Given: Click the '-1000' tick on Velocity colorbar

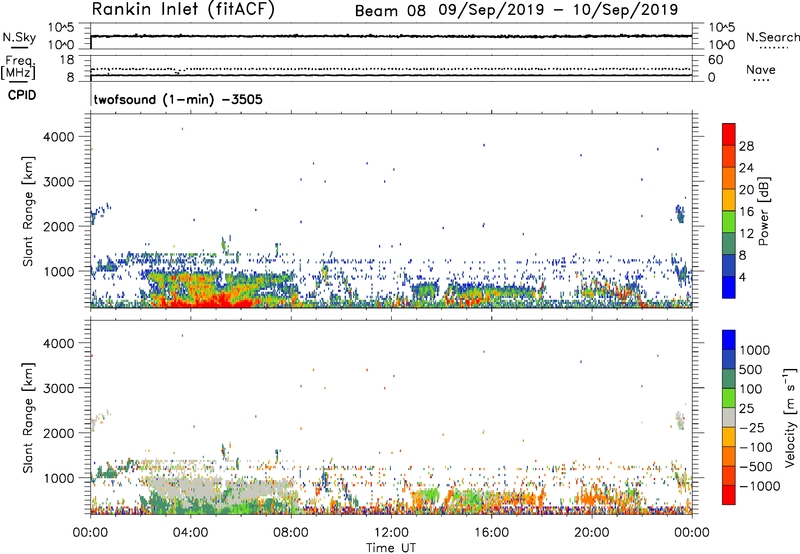Looking at the screenshot, I should 759,486.
